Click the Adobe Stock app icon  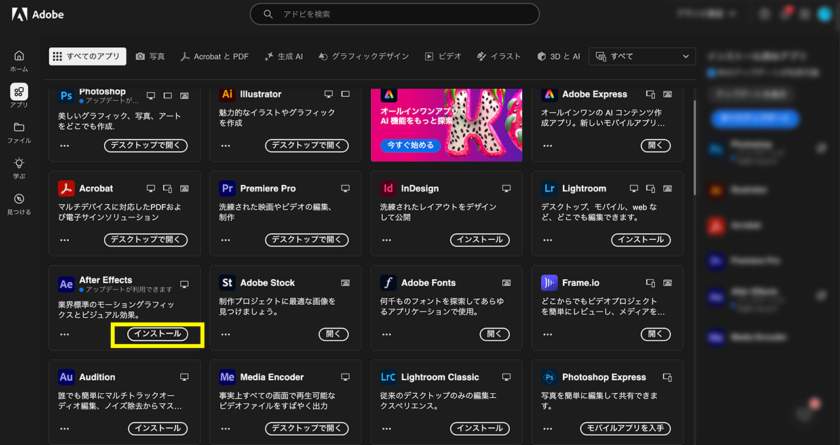[227, 283]
